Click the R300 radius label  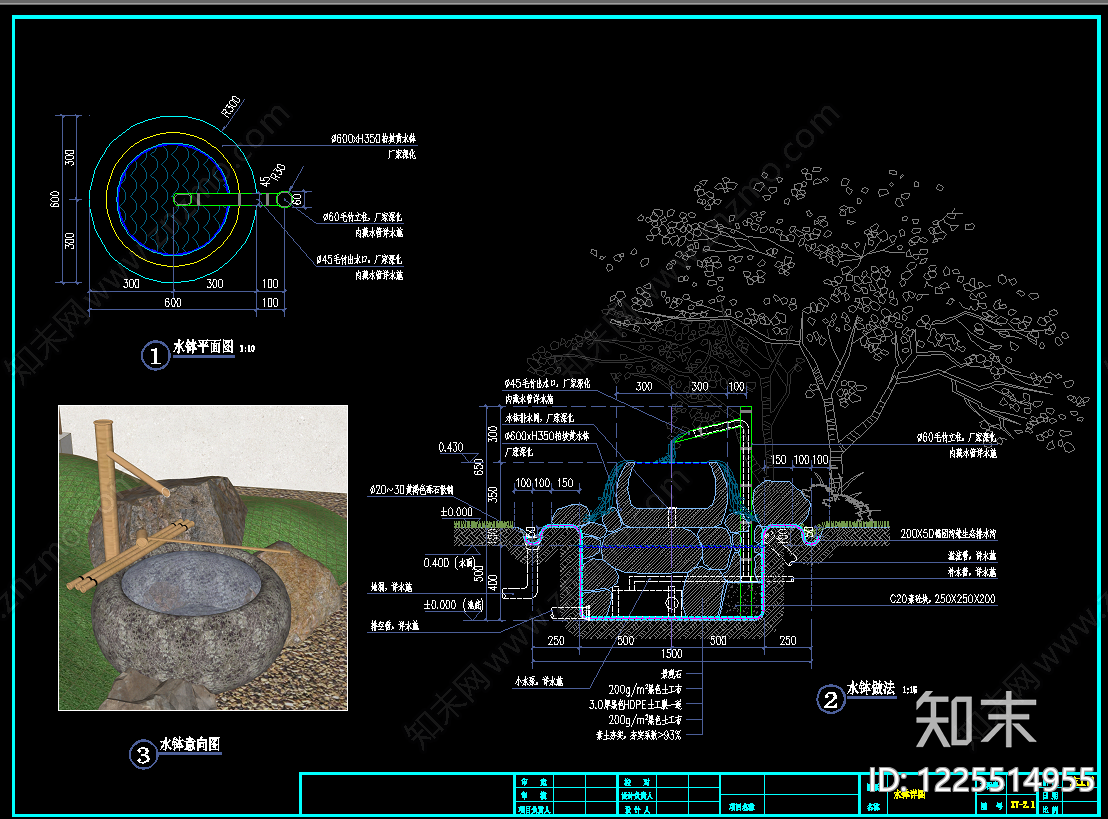(x=232, y=107)
